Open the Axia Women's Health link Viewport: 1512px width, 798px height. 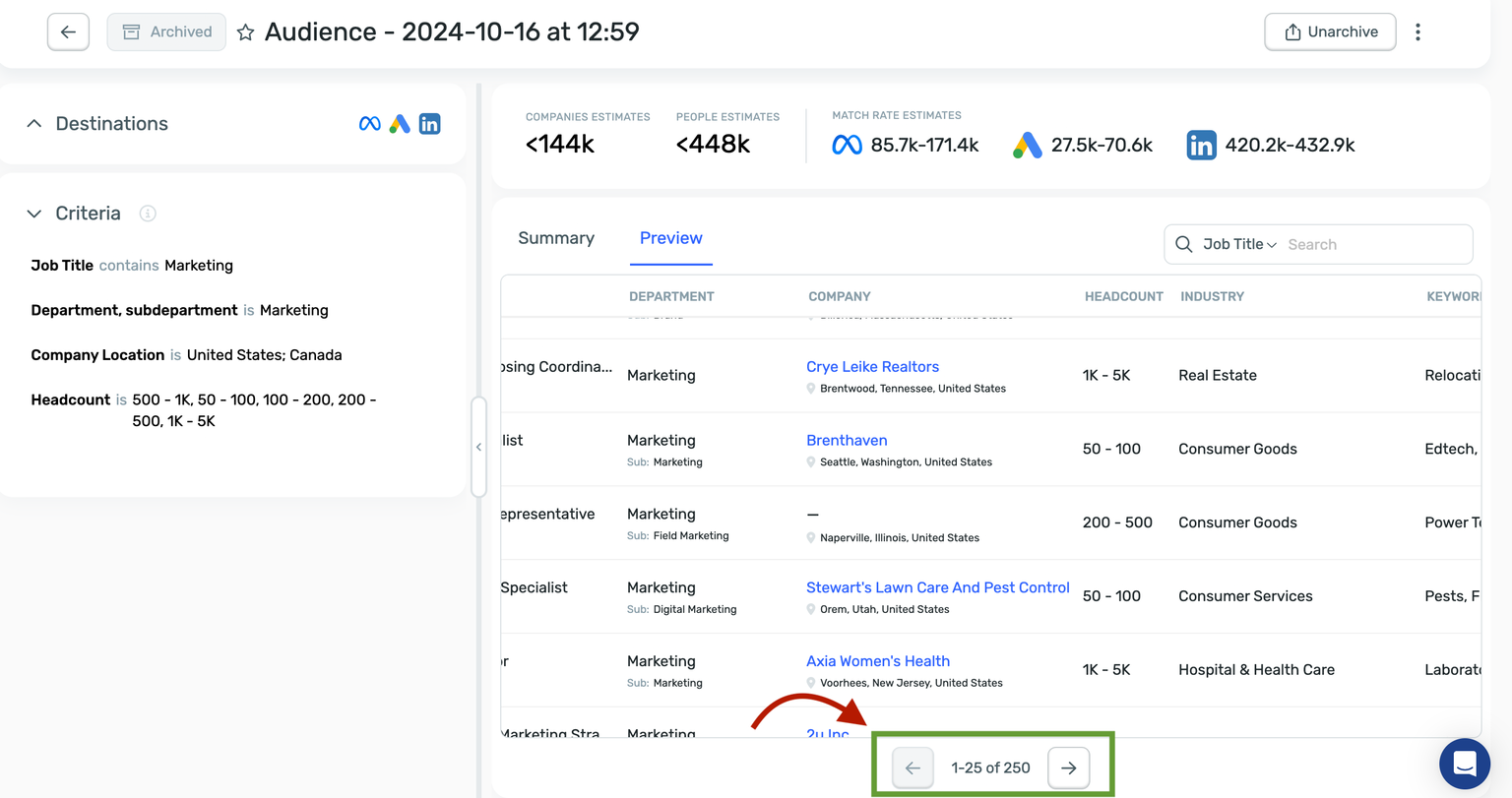click(x=877, y=661)
